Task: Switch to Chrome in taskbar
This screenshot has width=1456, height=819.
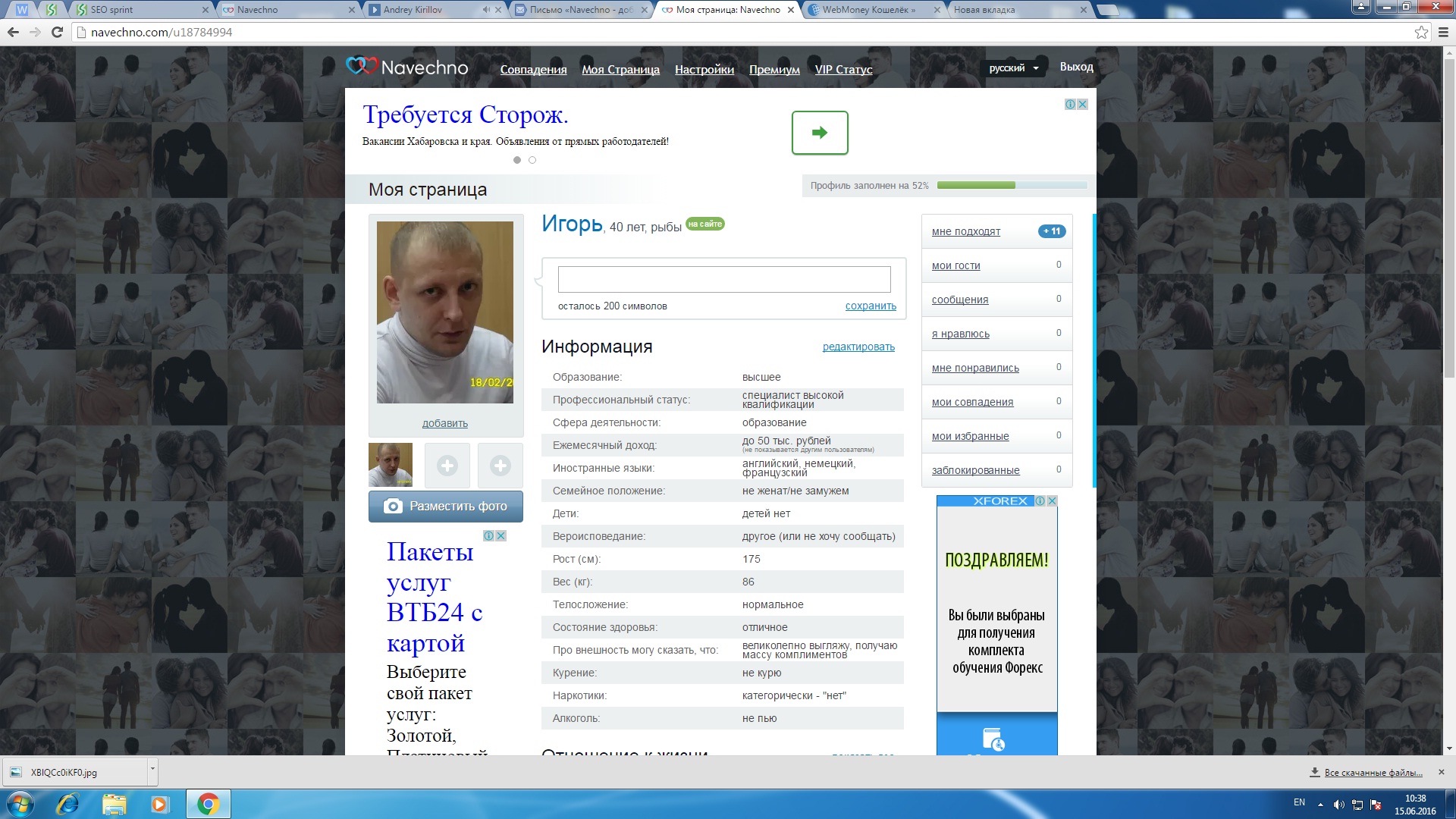Action: pyautogui.click(x=208, y=804)
